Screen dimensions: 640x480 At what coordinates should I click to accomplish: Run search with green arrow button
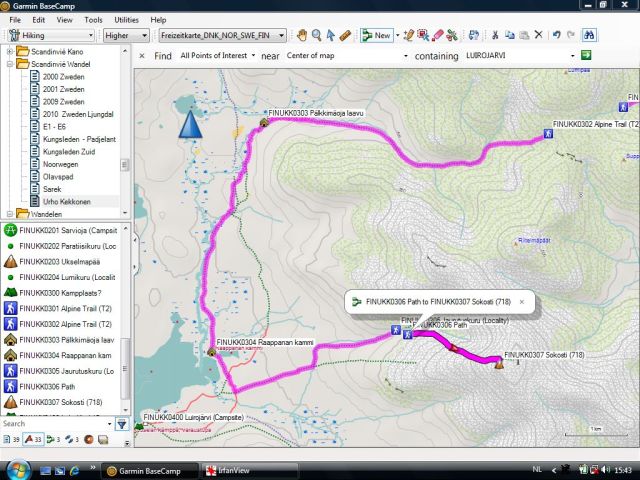587,56
